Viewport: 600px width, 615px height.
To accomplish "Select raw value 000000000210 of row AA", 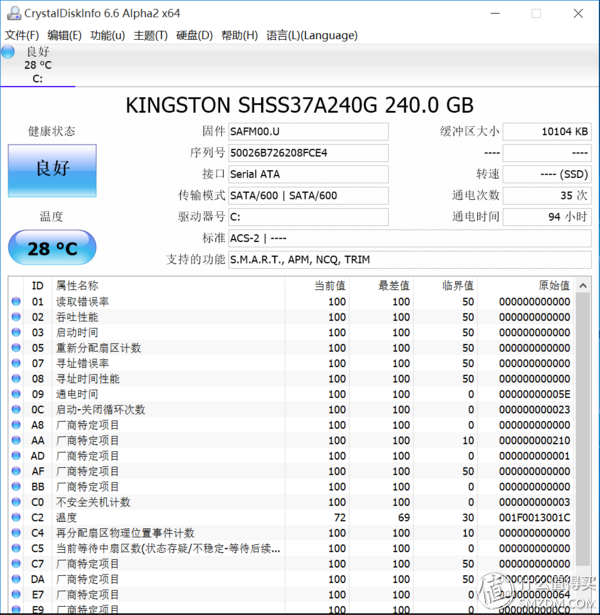I will [535, 440].
